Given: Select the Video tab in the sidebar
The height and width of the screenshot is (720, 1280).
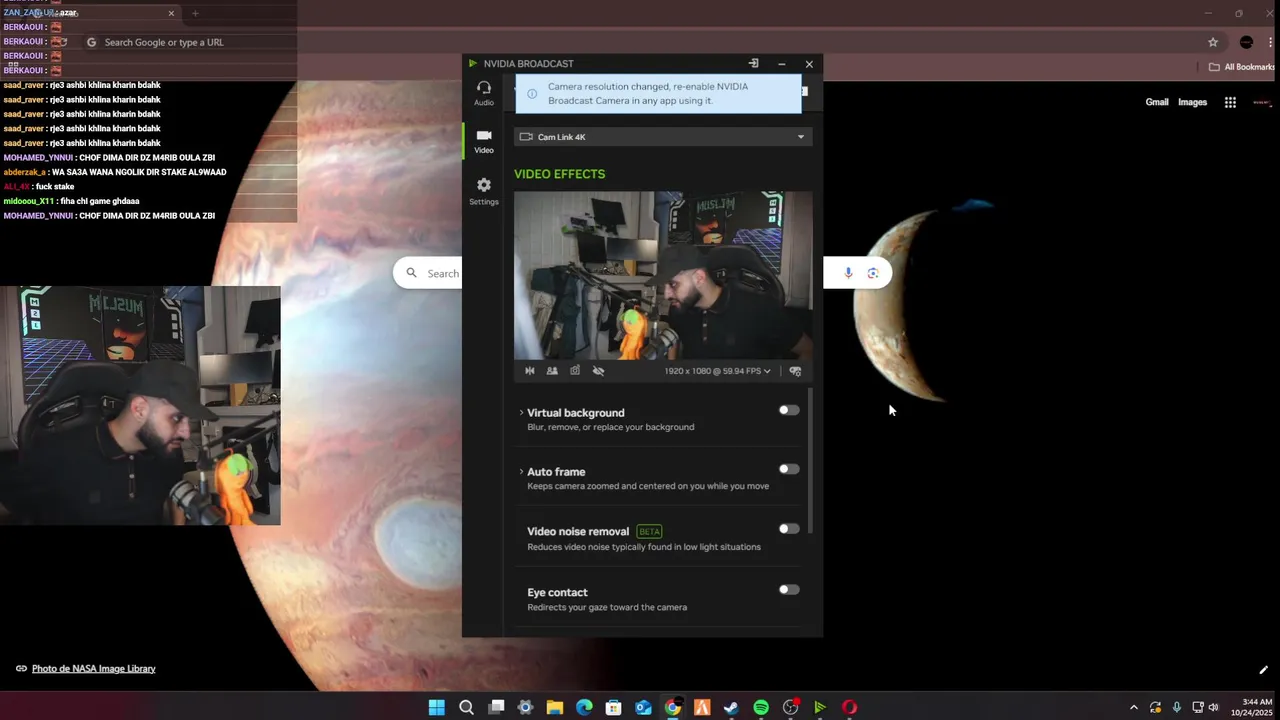Looking at the screenshot, I should 484,141.
